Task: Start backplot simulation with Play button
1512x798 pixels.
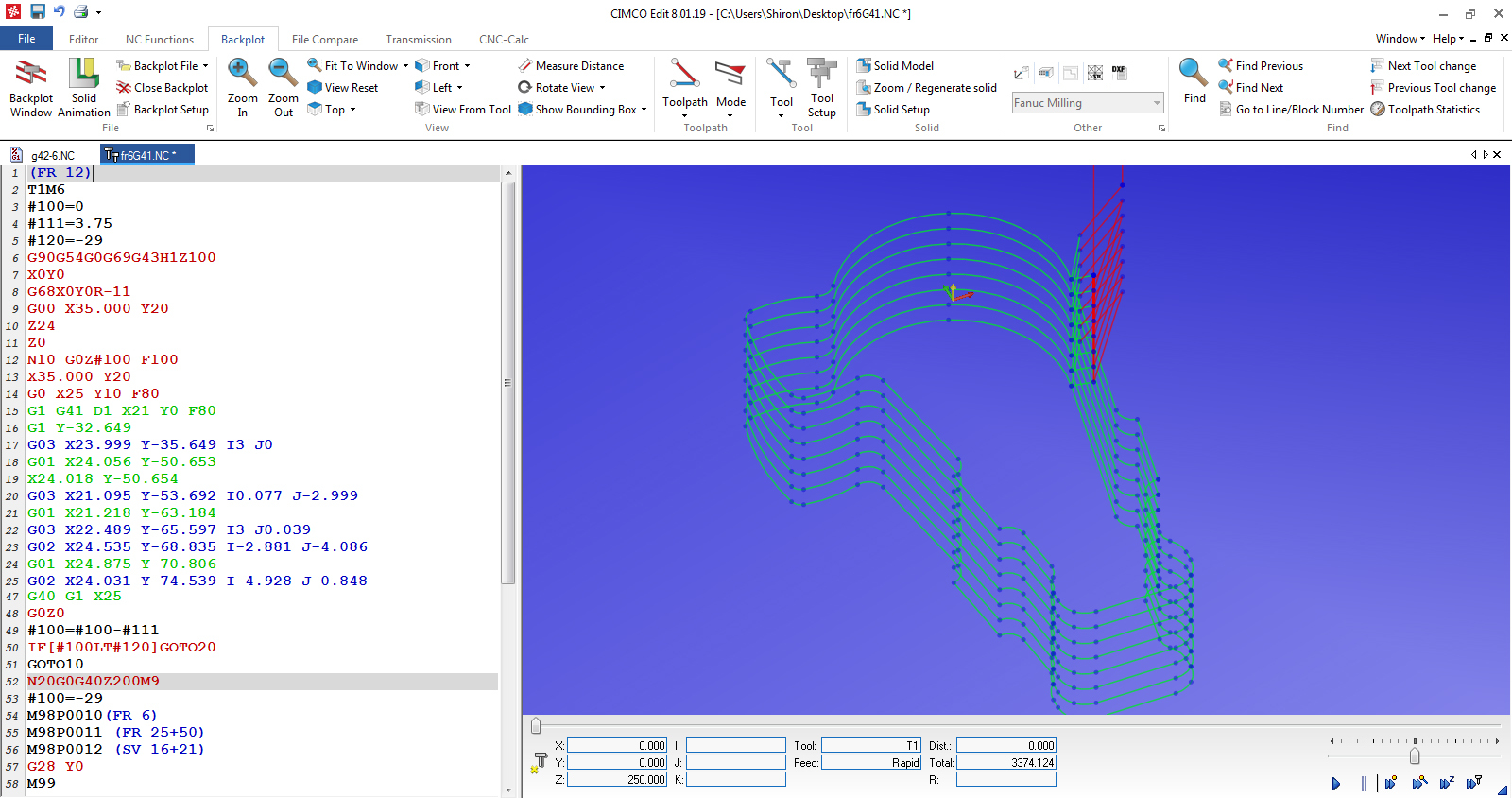Action: pos(1336,783)
